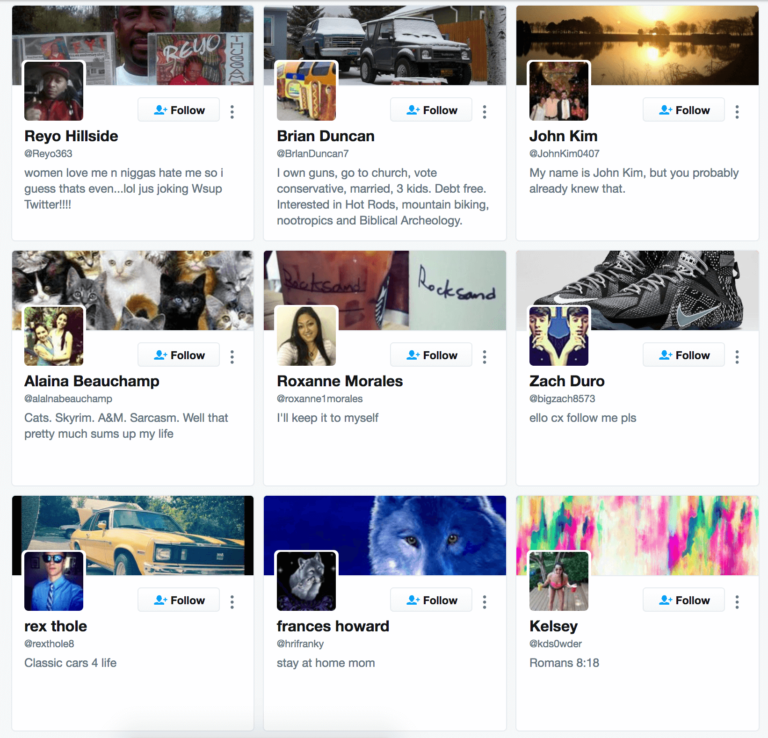Follow Kelsey's account
The image size is (768, 738).
684,600
